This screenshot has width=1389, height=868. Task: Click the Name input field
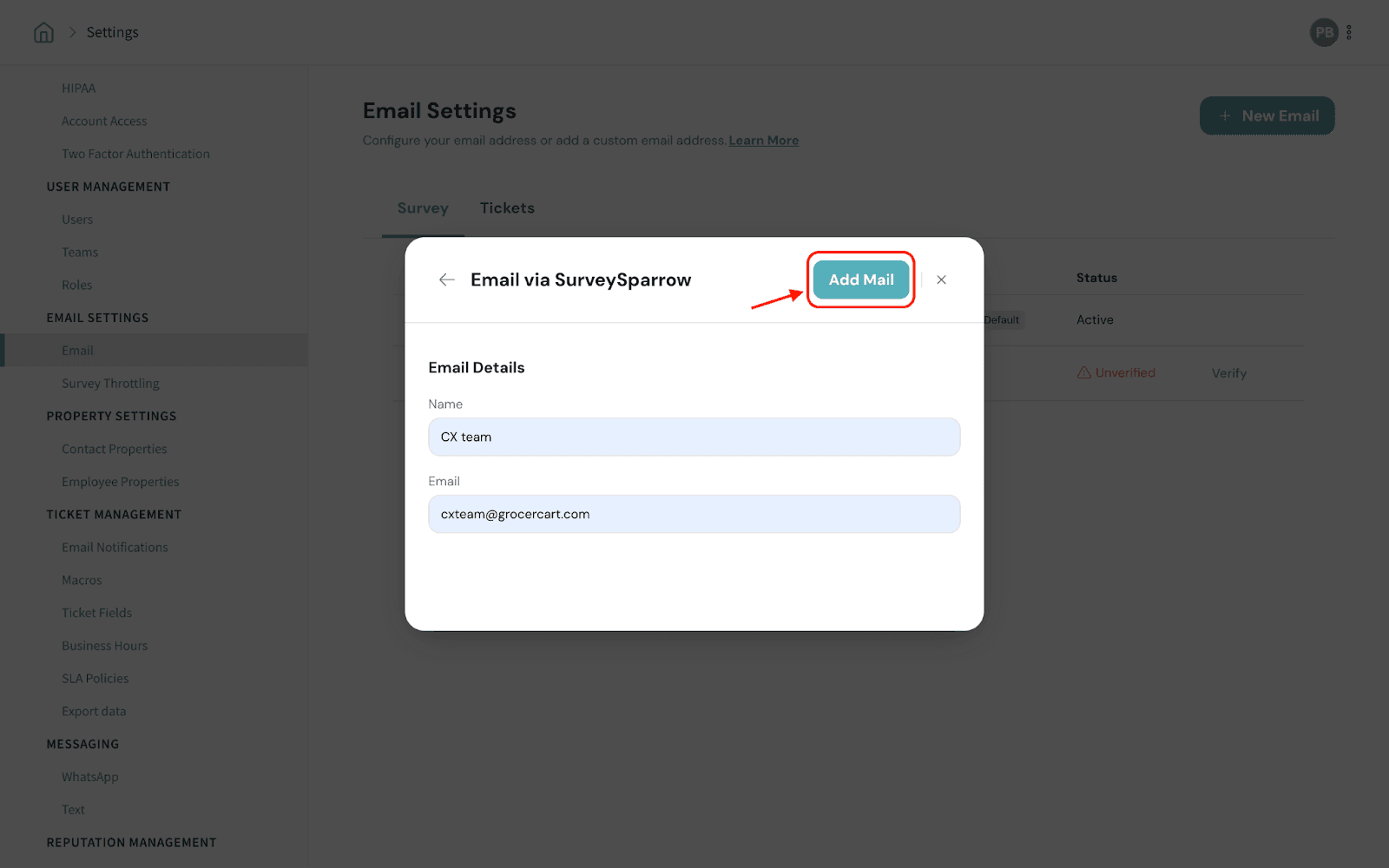tap(694, 437)
